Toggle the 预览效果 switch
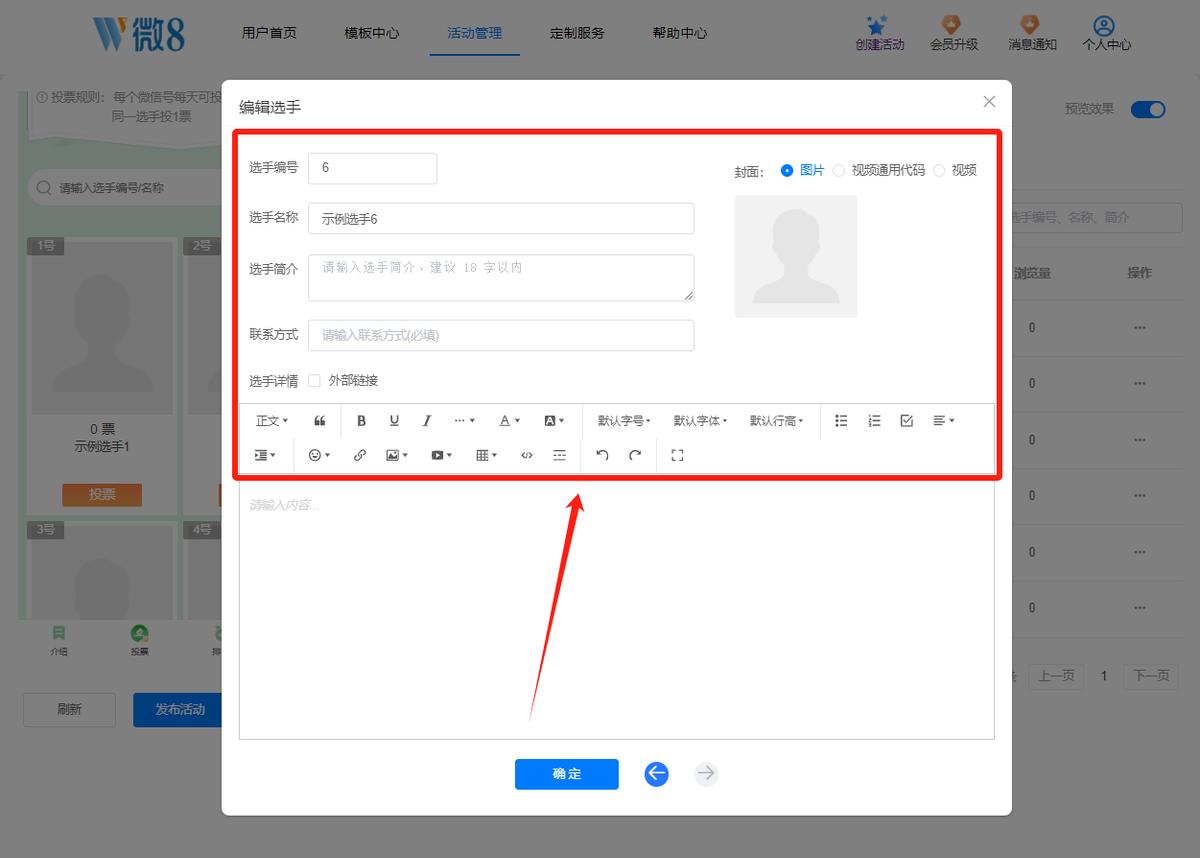The height and width of the screenshot is (858, 1200). (x=1148, y=109)
